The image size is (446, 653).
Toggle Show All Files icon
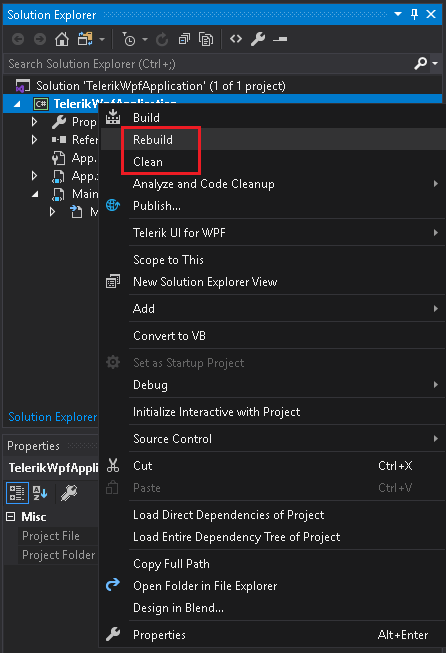point(206,39)
